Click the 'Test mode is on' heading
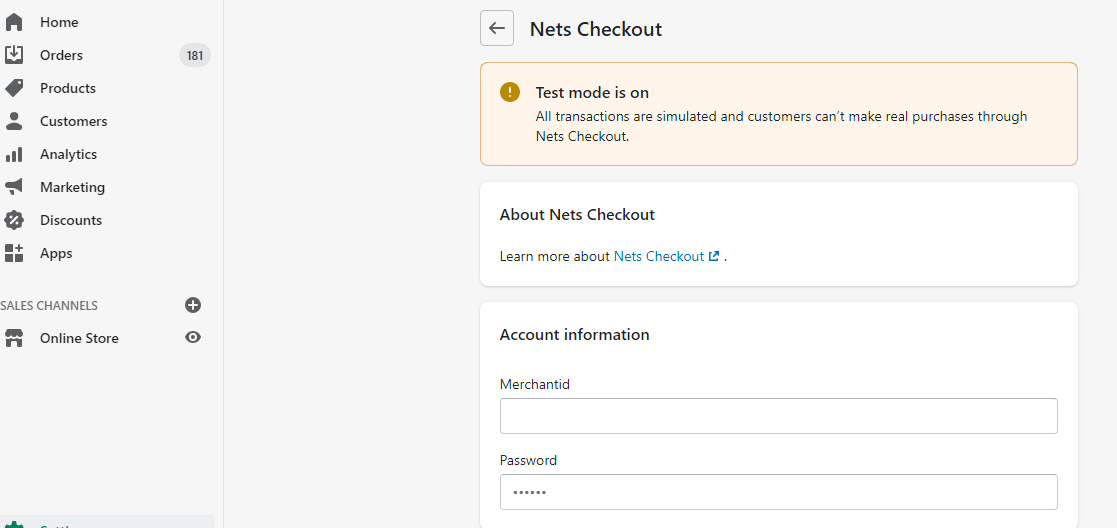1117x528 pixels. click(x=592, y=93)
